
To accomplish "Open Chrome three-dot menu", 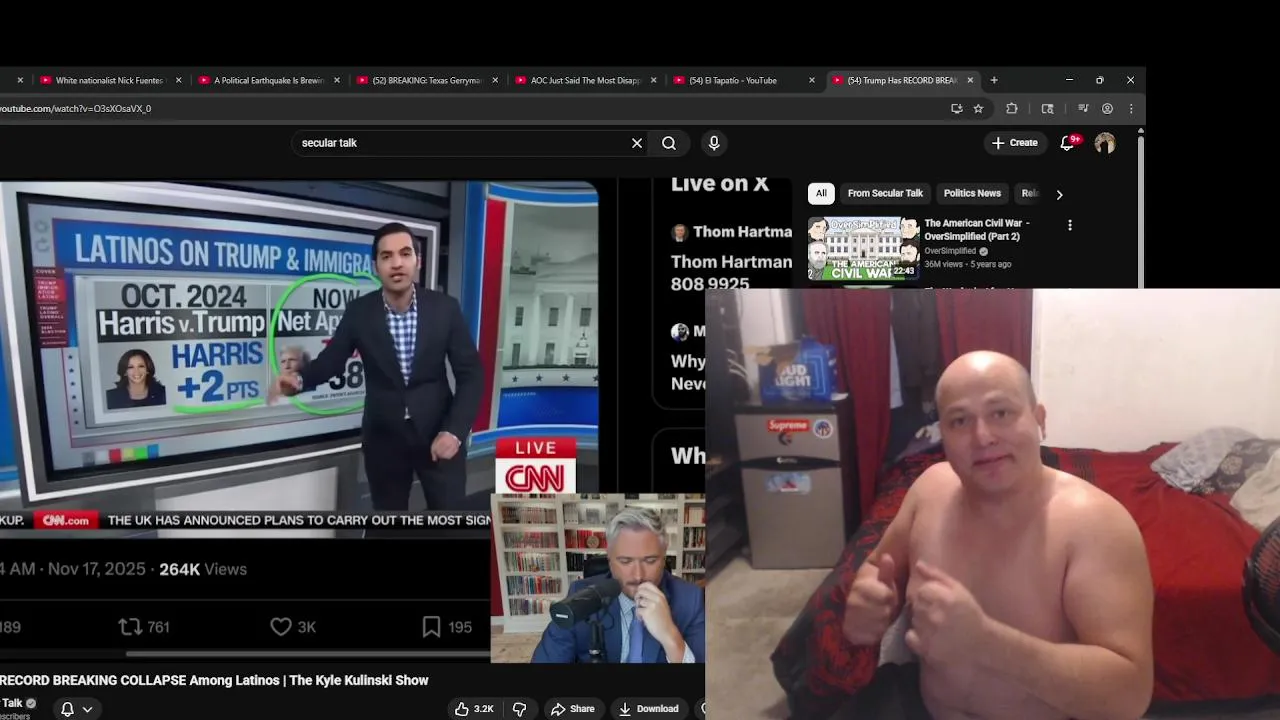I will [1131, 108].
